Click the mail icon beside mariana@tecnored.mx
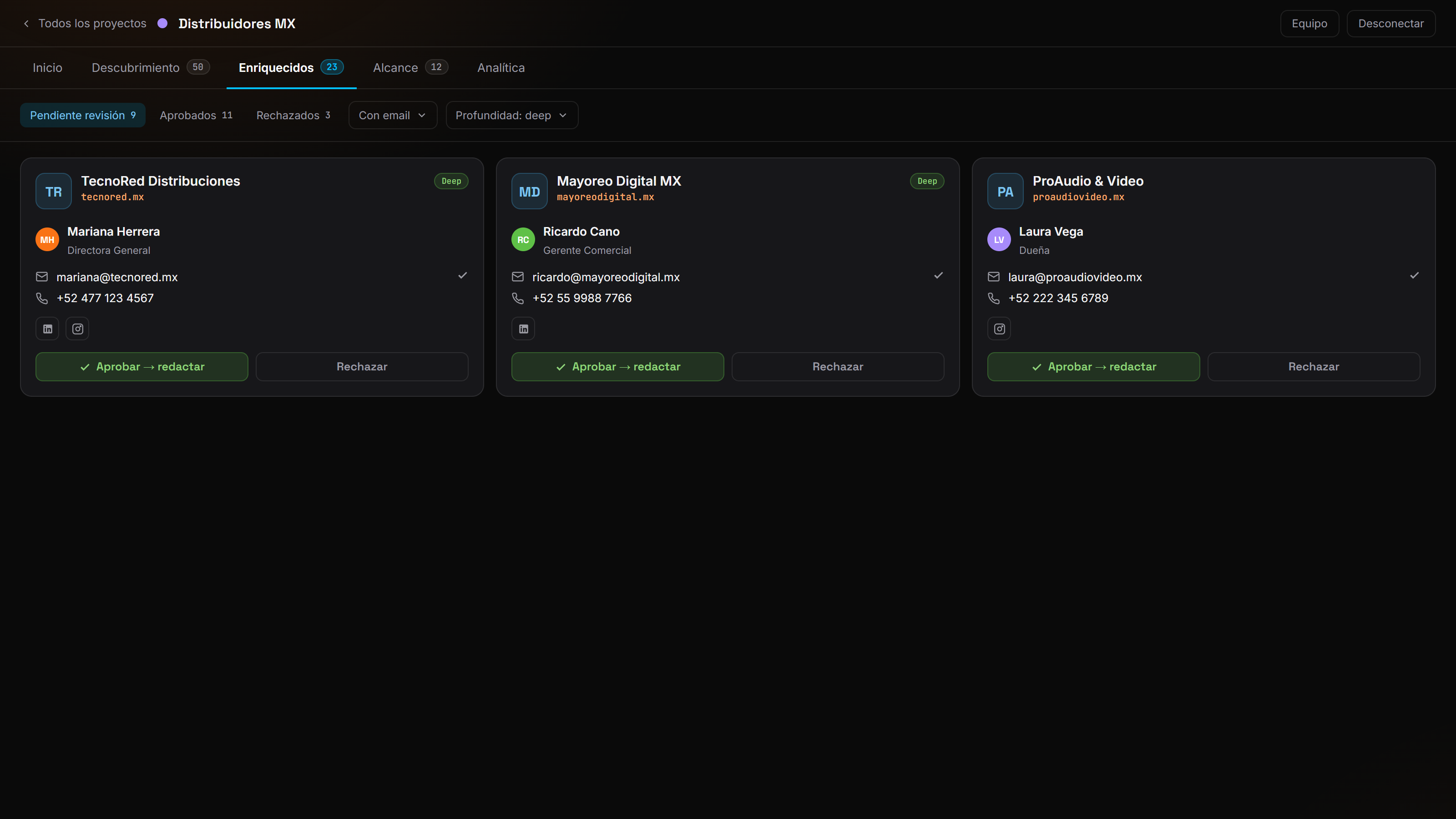1456x819 pixels. (x=42, y=277)
